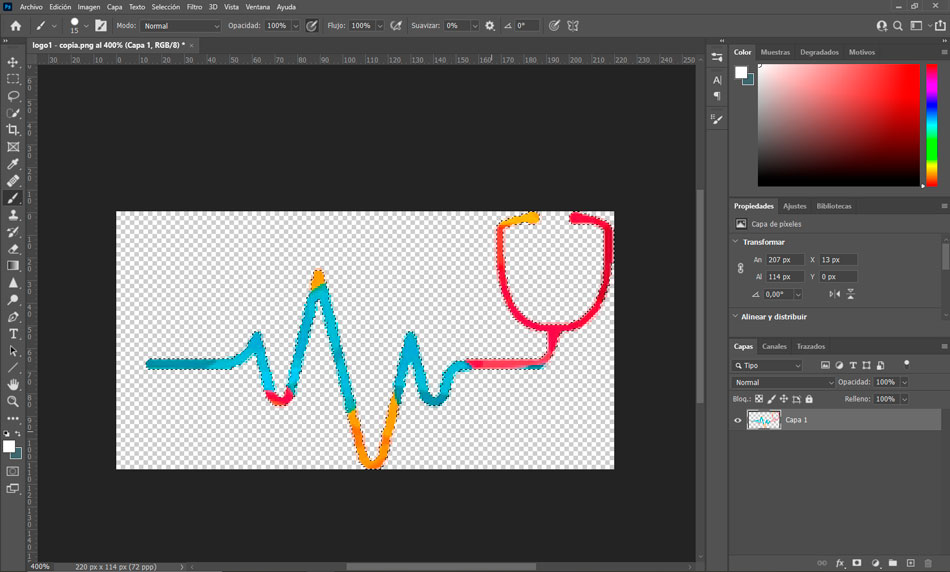950x572 pixels.
Task: Pick the Crop tool
Action: pyautogui.click(x=13, y=130)
